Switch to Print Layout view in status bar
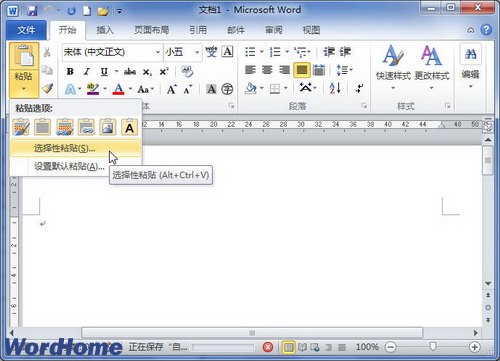Screen dimensions: 500x361 point(289,347)
